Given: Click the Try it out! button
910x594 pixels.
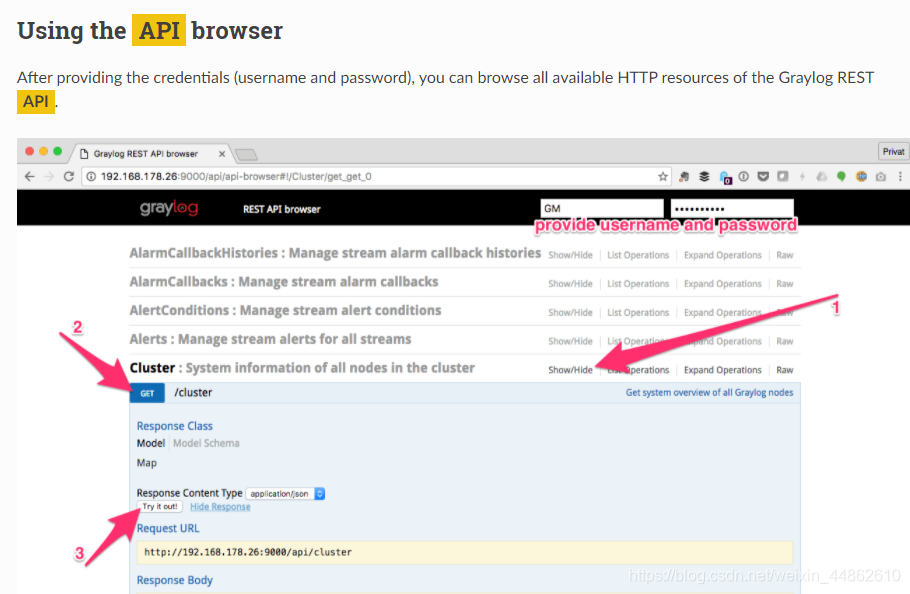Looking at the screenshot, I should pos(160,506).
